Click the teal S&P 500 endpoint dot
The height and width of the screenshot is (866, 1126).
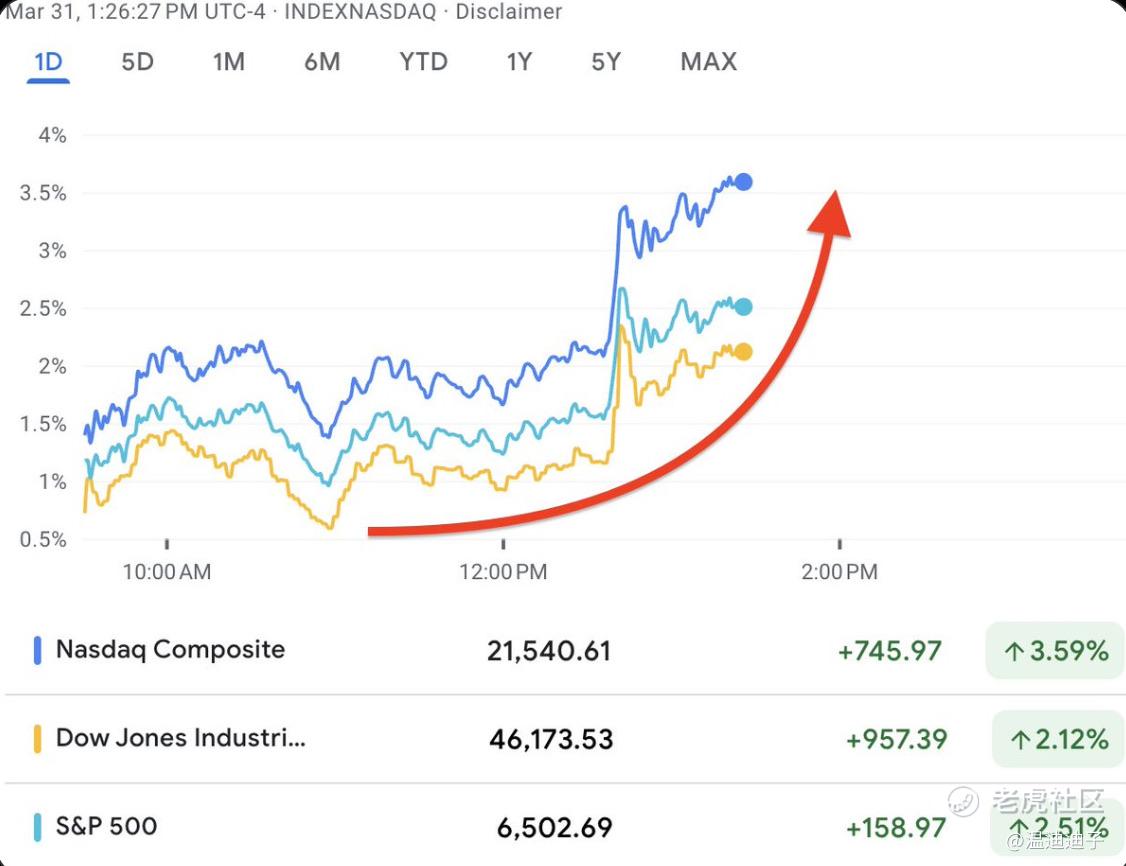coord(743,307)
